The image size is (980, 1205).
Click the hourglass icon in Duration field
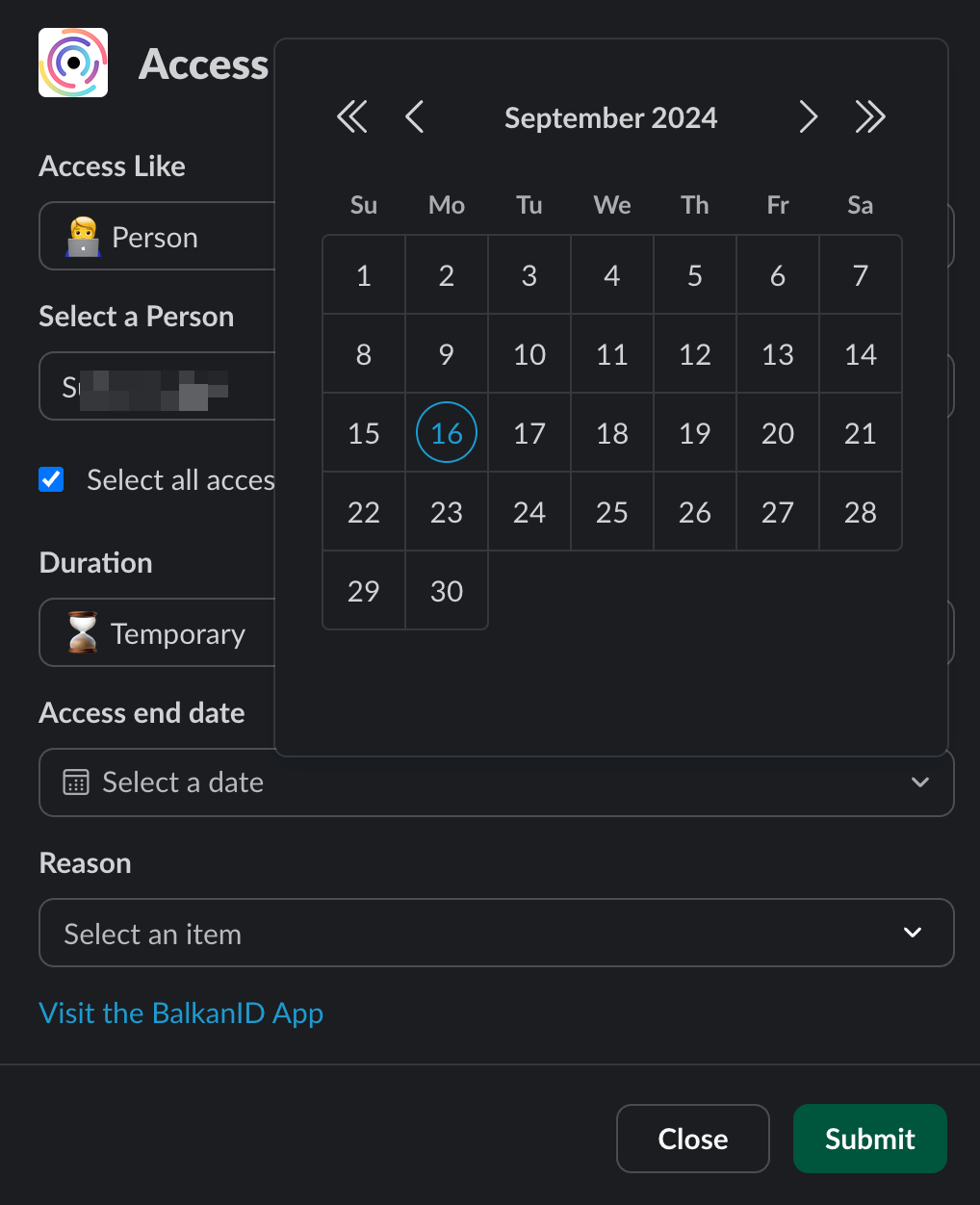pos(83,633)
